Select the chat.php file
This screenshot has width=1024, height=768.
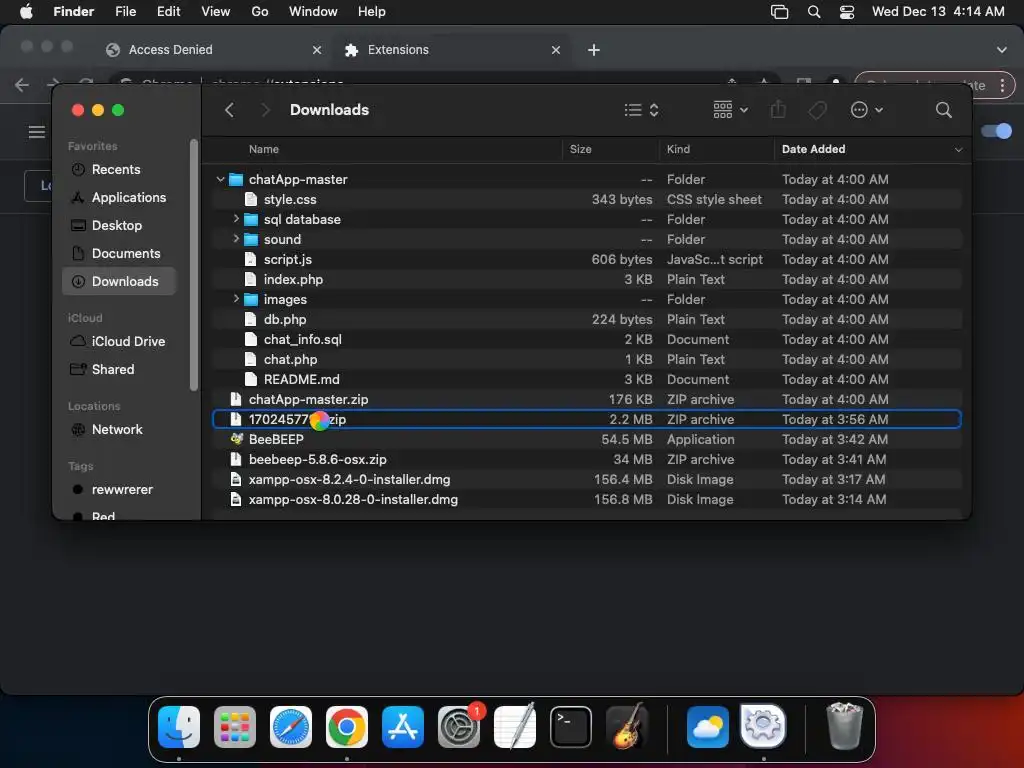pyautogui.click(x=587, y=359)
